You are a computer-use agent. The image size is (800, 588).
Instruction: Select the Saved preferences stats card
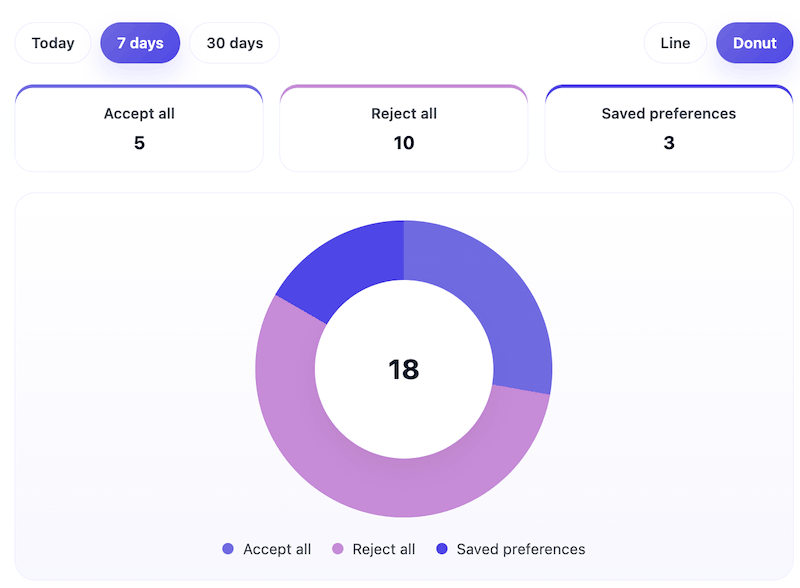click(x=668, y=127)
